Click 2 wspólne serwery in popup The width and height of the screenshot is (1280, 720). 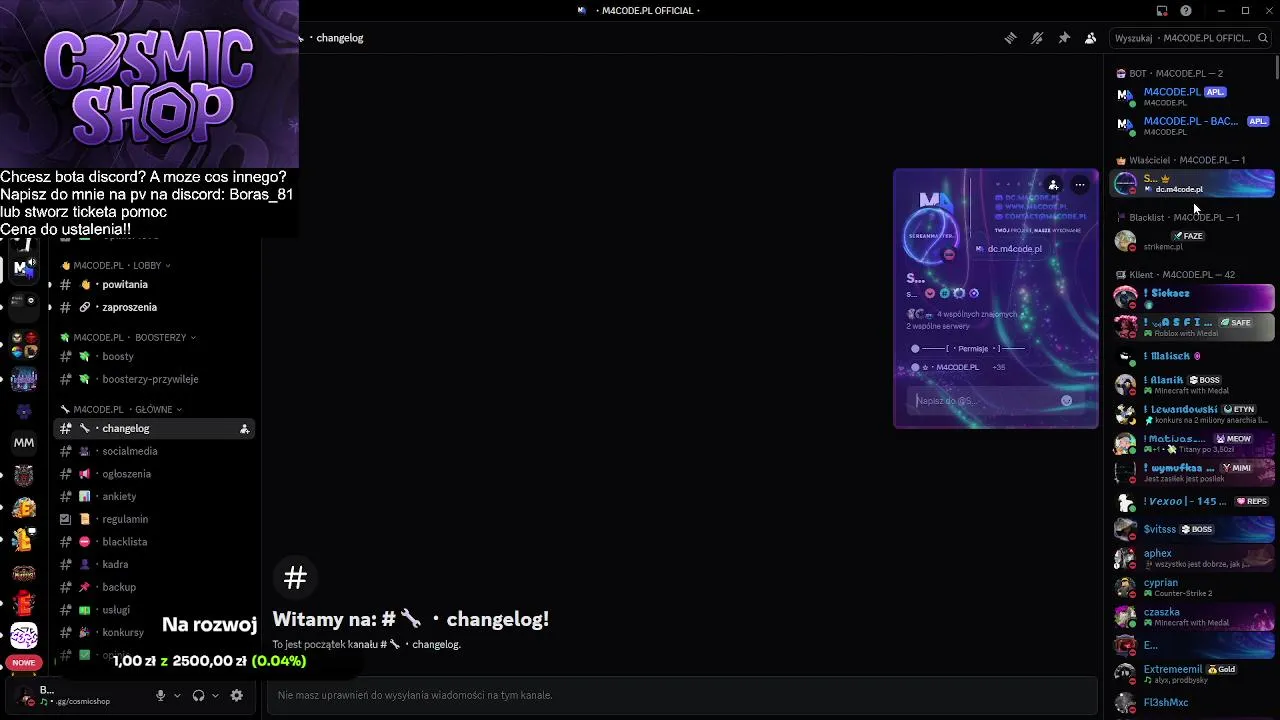938,327
